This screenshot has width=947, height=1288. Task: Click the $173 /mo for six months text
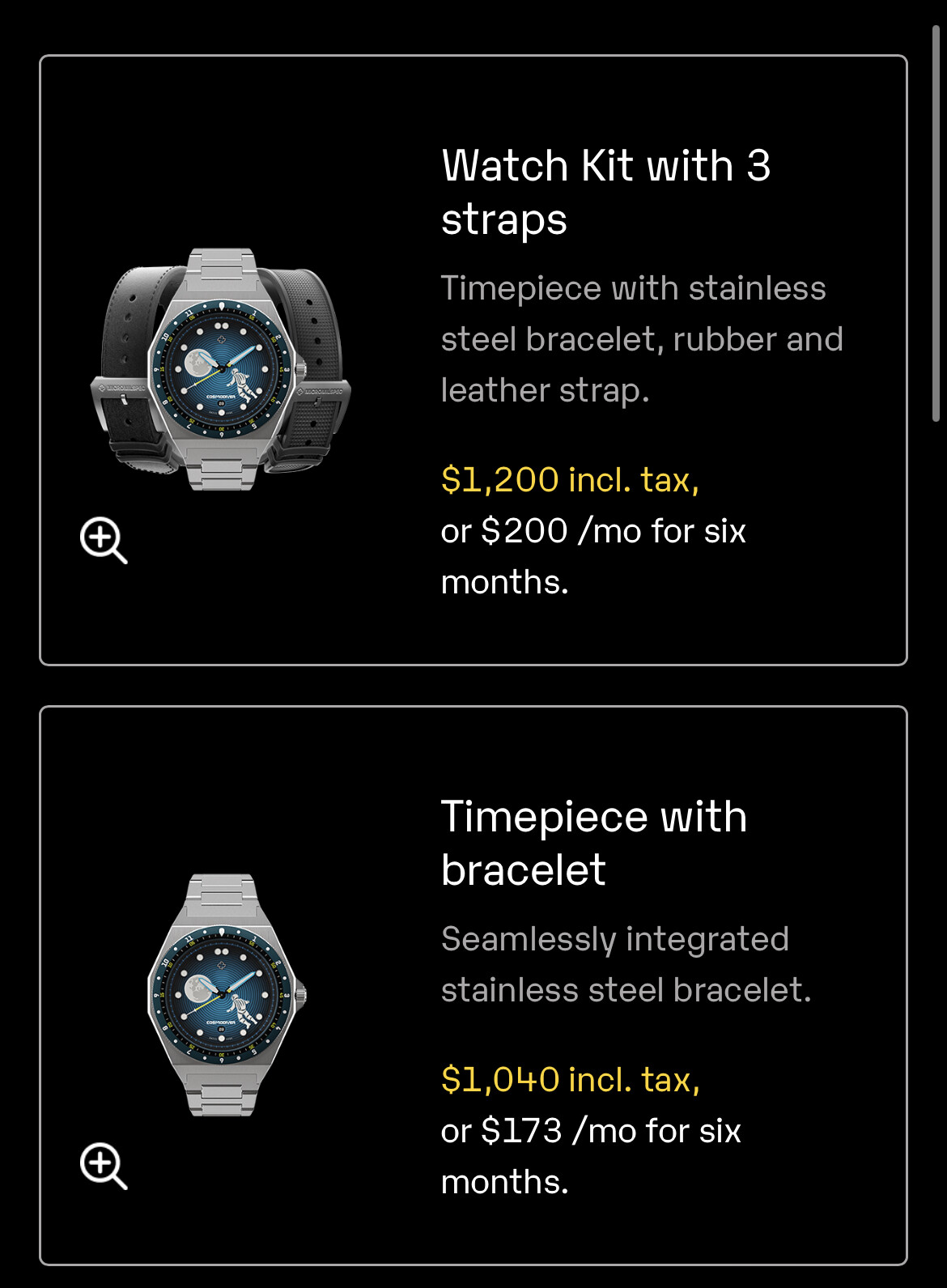click(x=591, y=1156)
